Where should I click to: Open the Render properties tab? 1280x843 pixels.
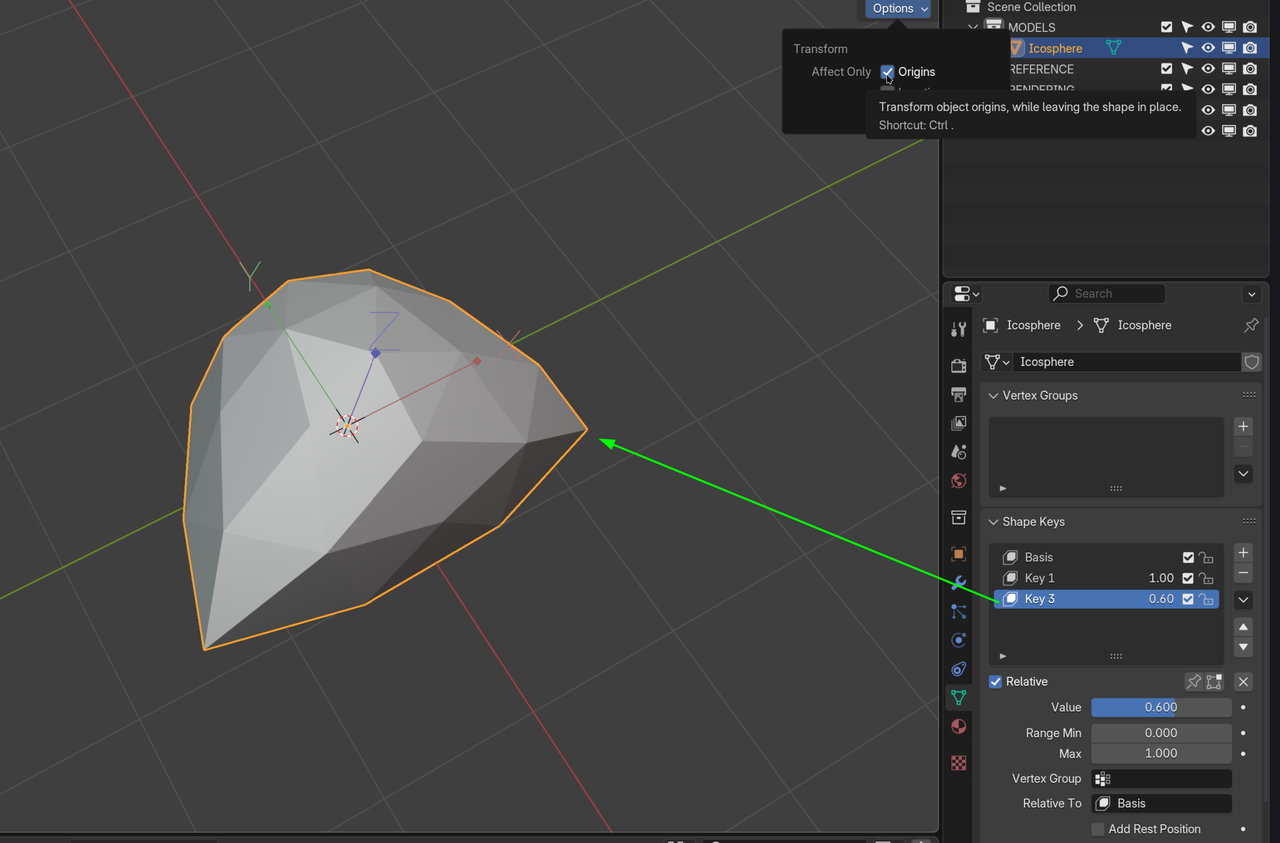click(x=958, y=366)
